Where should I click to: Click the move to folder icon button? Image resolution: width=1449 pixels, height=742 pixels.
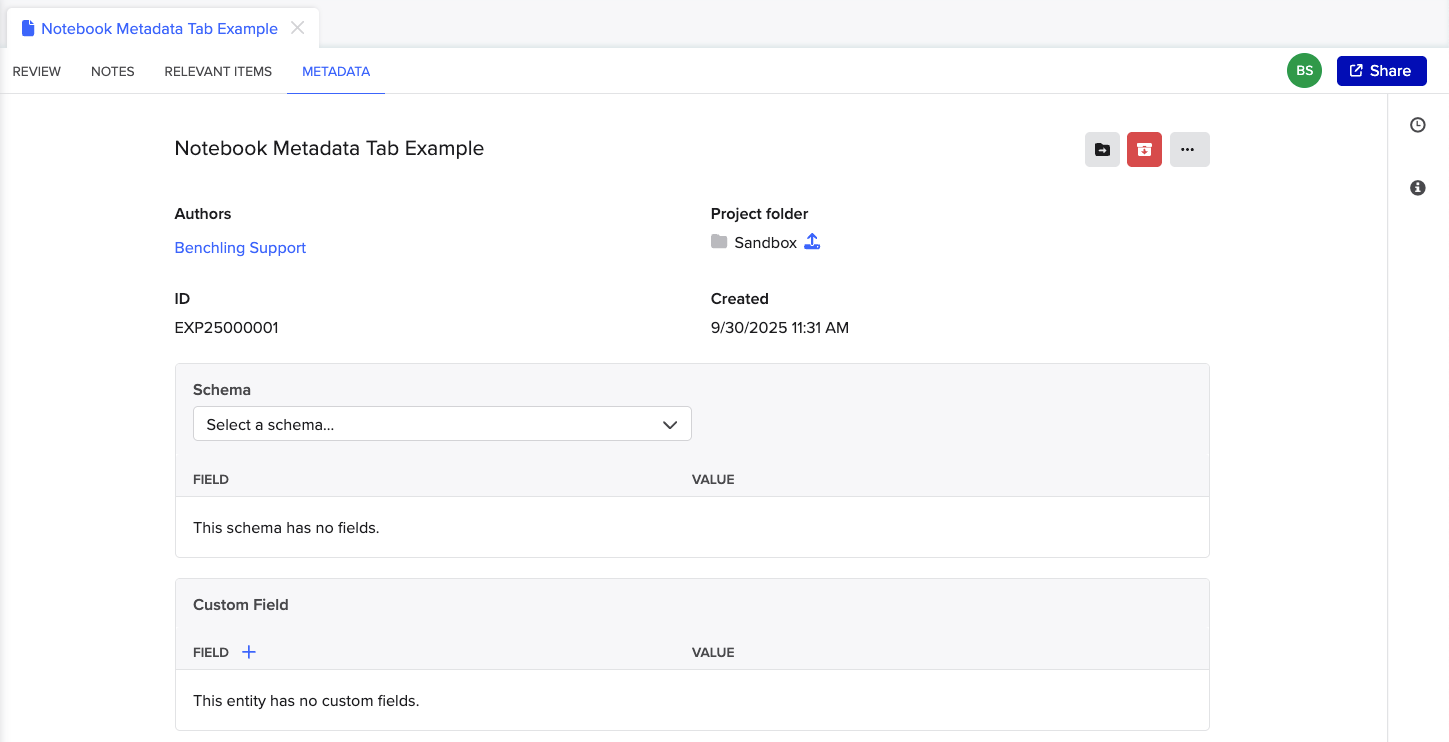point(1102,150)
